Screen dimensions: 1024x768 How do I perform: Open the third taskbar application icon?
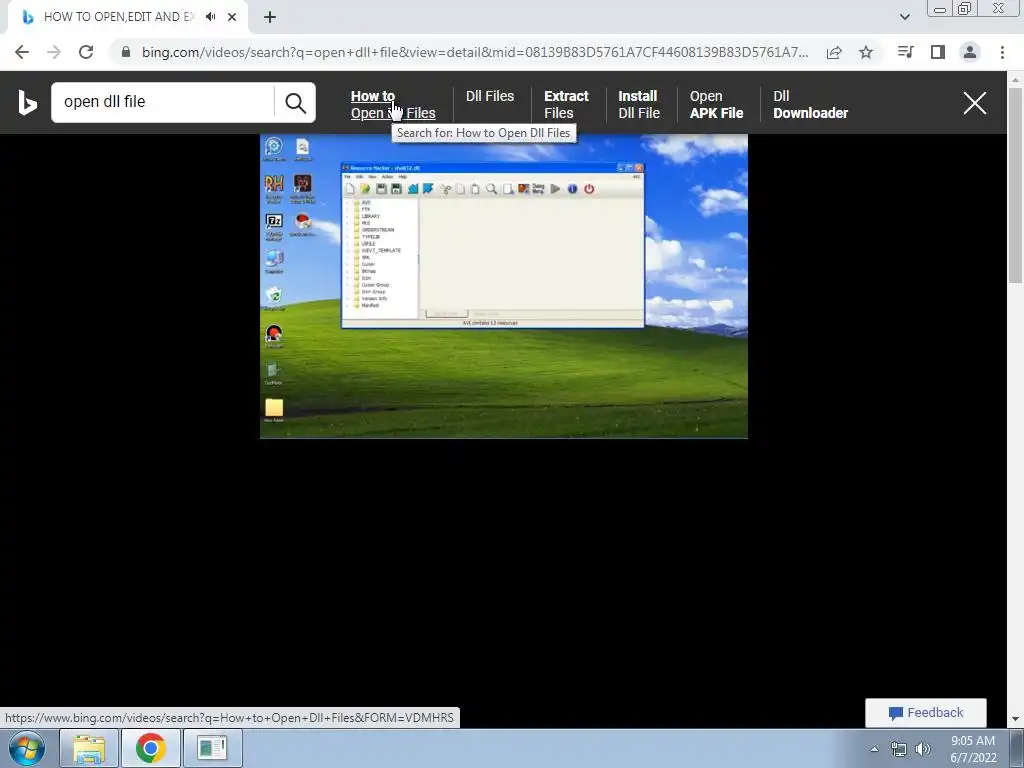212,748
